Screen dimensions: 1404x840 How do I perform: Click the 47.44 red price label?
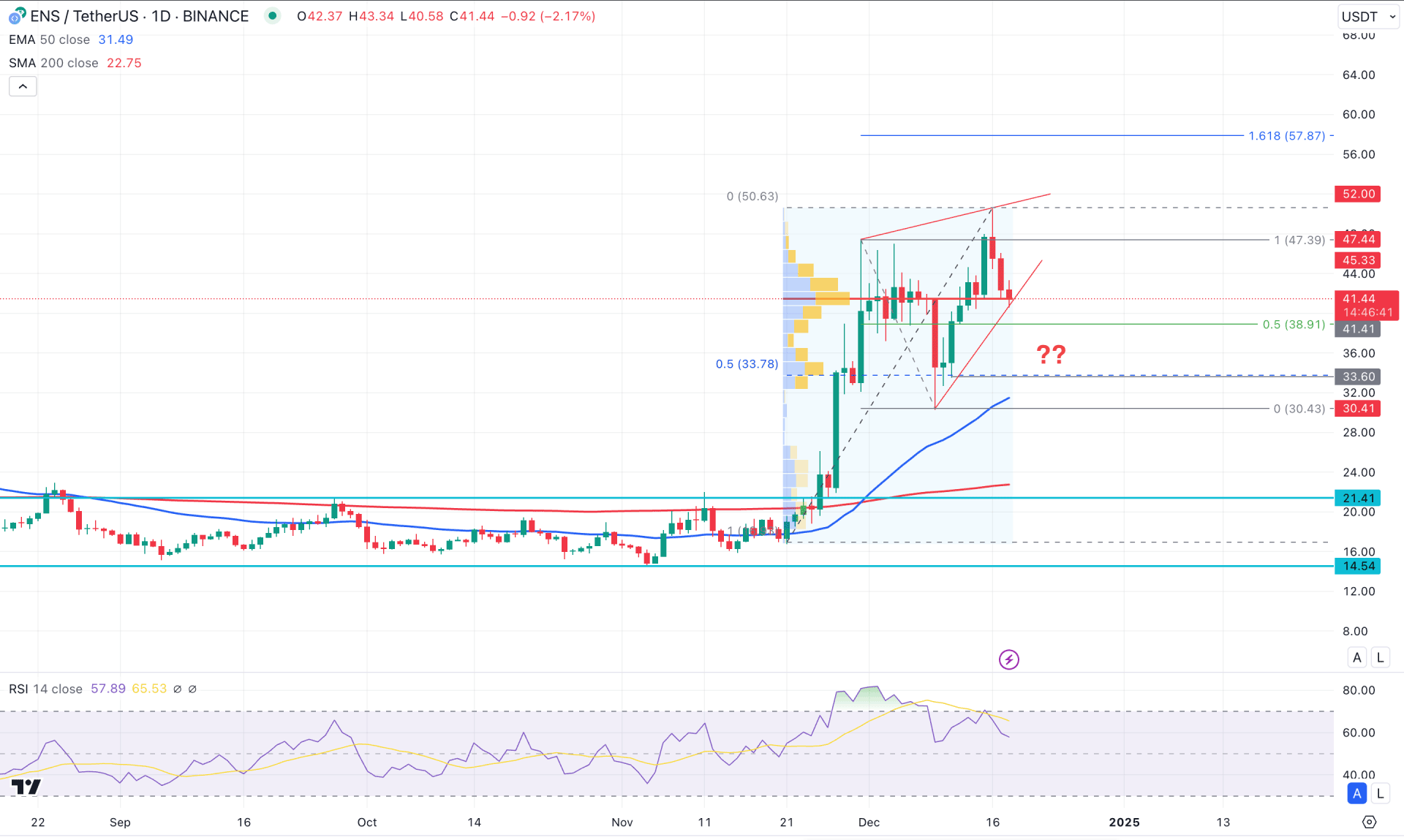click(1358, 239)
